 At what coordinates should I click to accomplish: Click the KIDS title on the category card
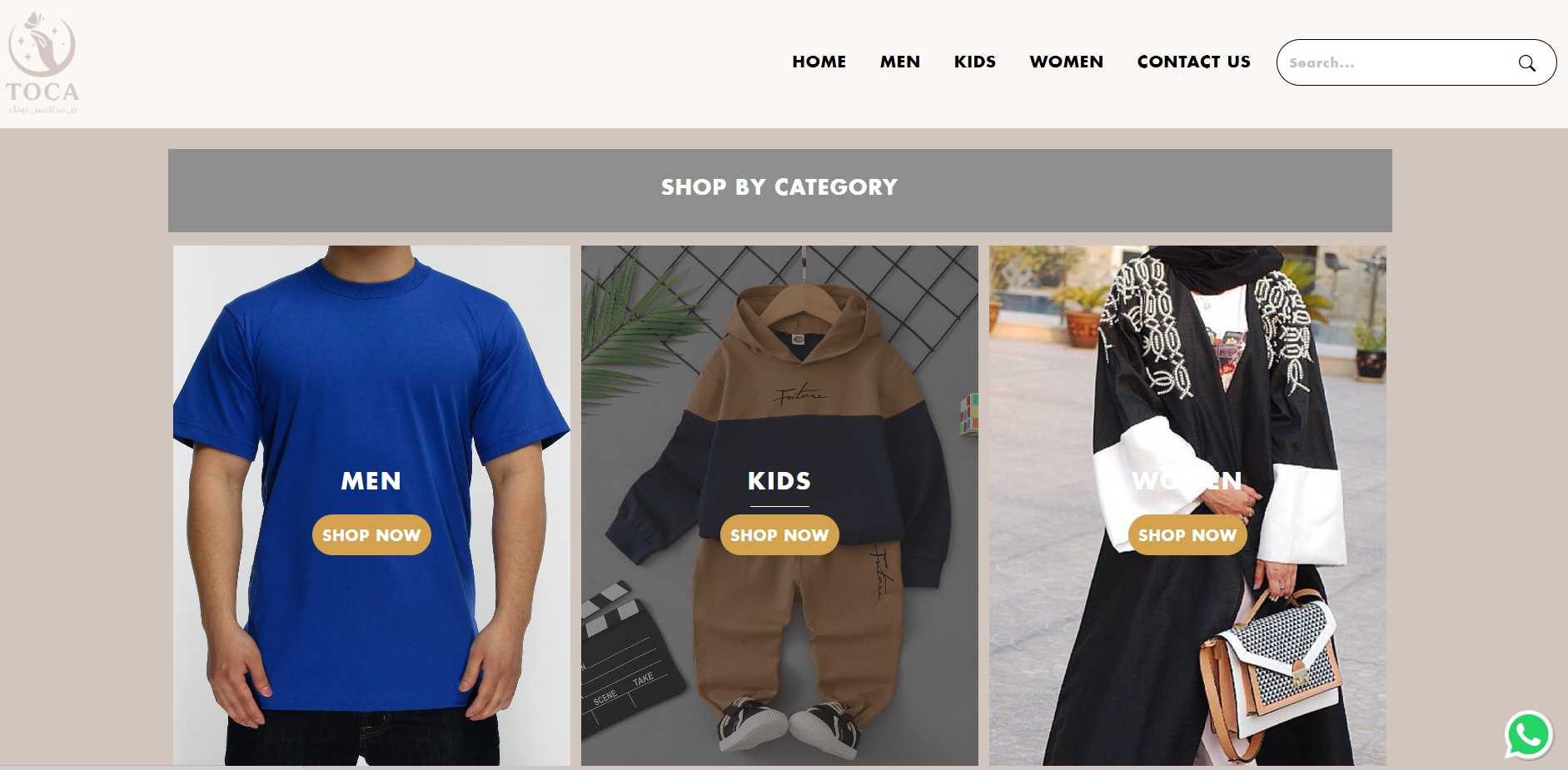tap(779, 481)
